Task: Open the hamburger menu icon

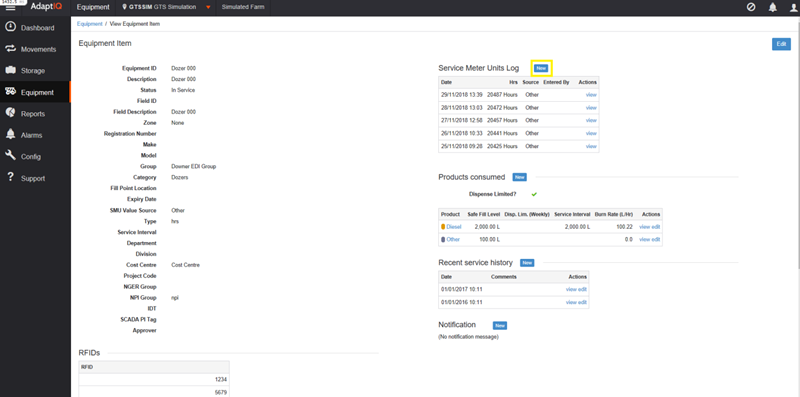Action: (x=10, y=8)
